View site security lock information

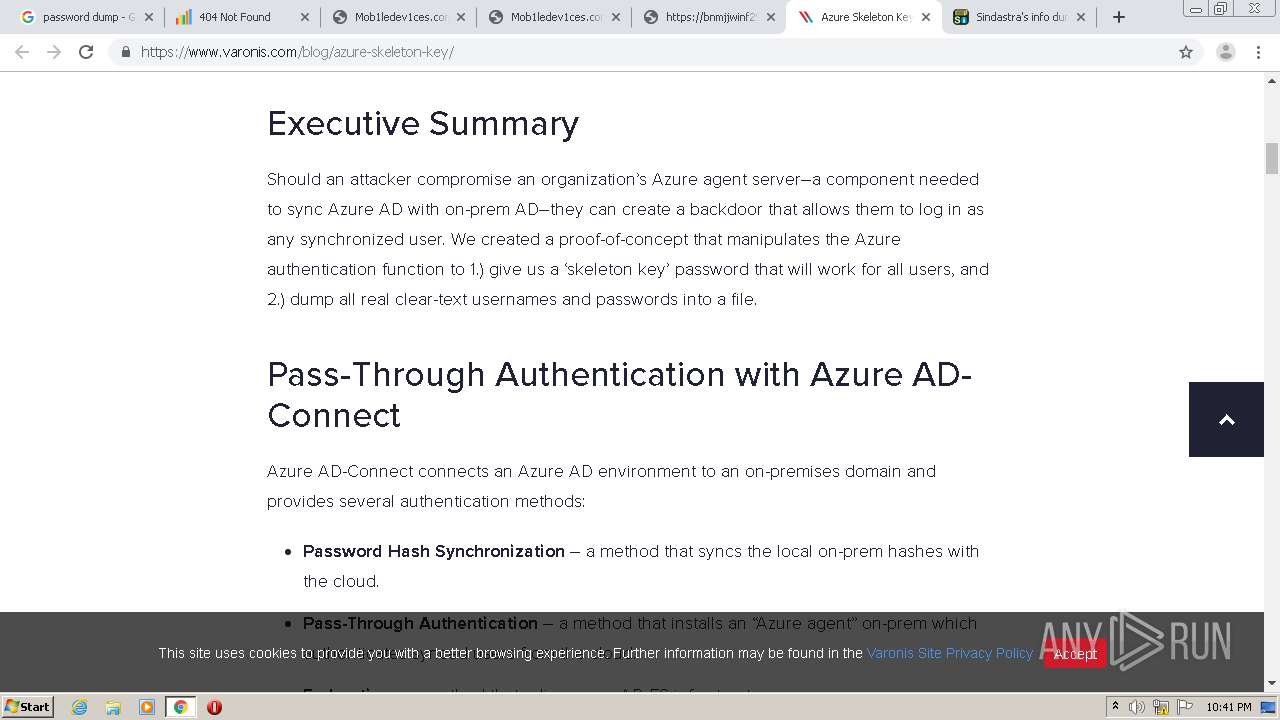click(125, 52)
